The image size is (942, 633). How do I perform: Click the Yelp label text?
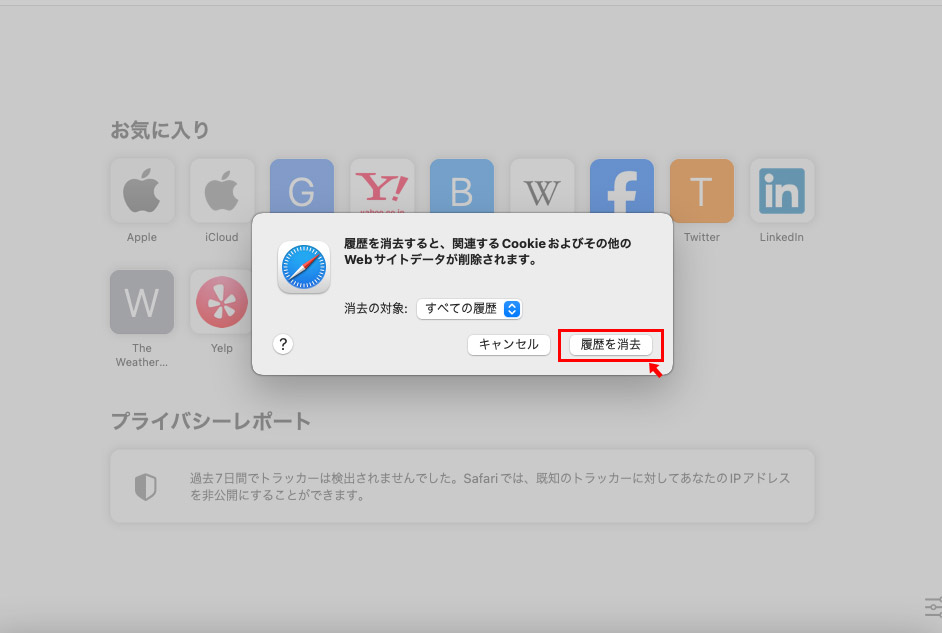point(222,348)
